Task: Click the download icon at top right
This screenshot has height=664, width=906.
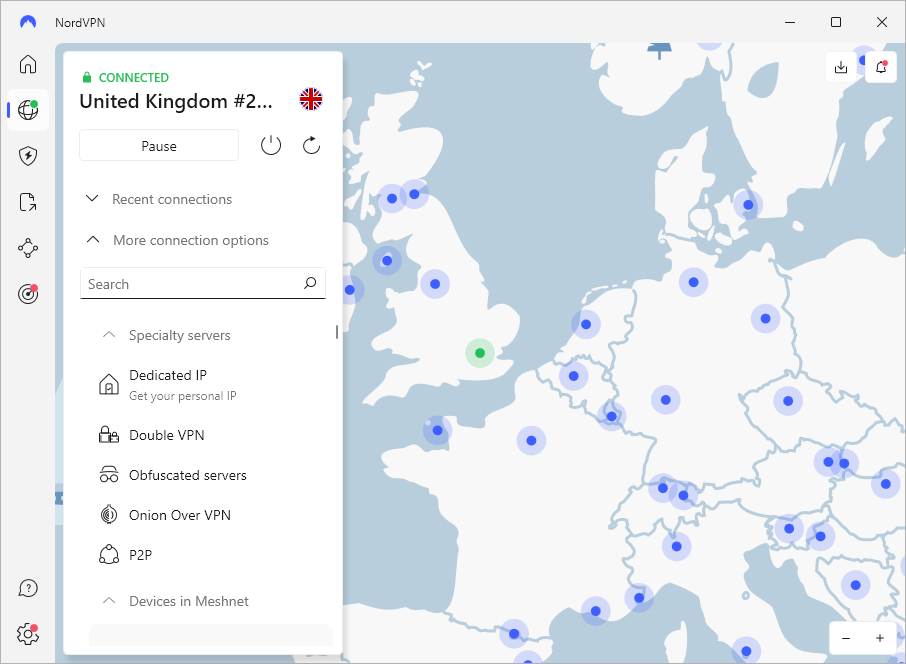Action: click(x=841, y=67)
